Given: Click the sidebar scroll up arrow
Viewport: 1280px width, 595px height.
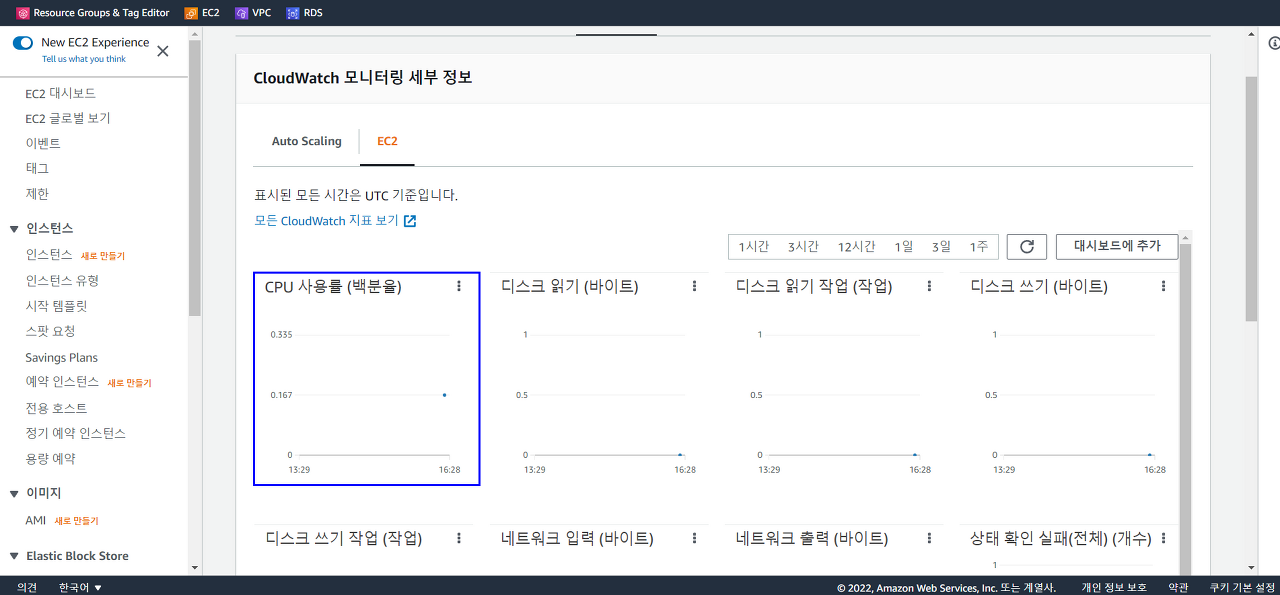Looking at the screenshot, I should (x=195, y=33).
